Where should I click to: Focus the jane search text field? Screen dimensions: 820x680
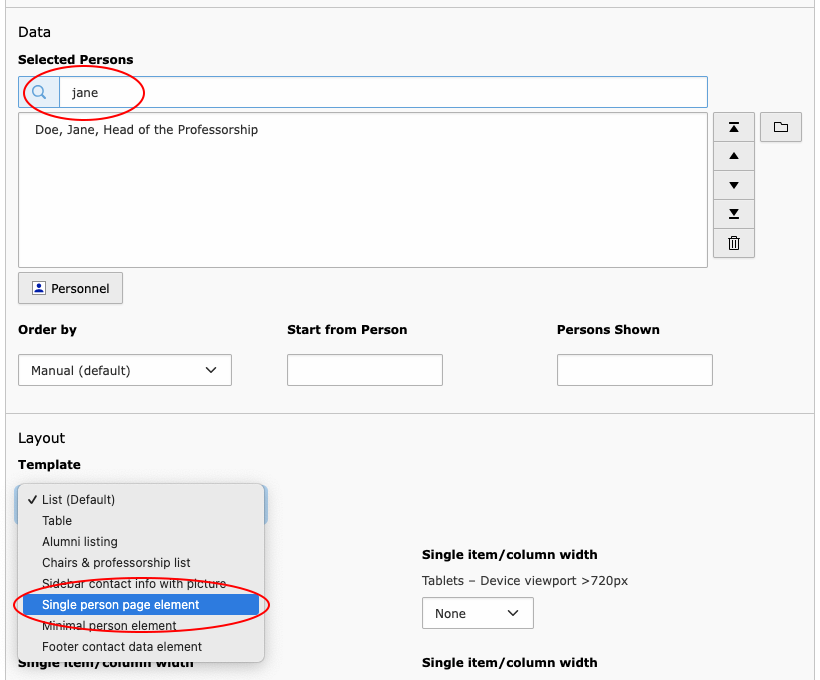click(382, 93)
